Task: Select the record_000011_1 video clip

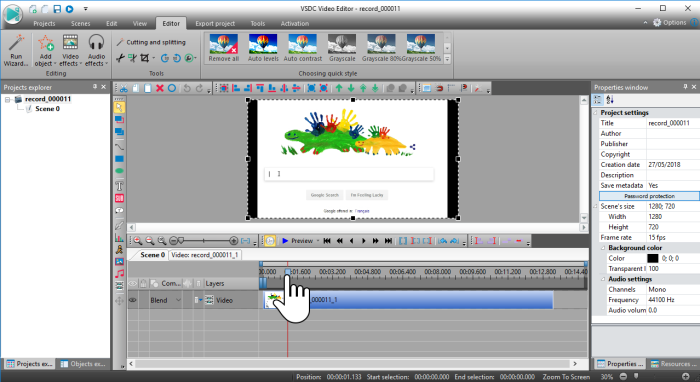Action: pos(408,300)
